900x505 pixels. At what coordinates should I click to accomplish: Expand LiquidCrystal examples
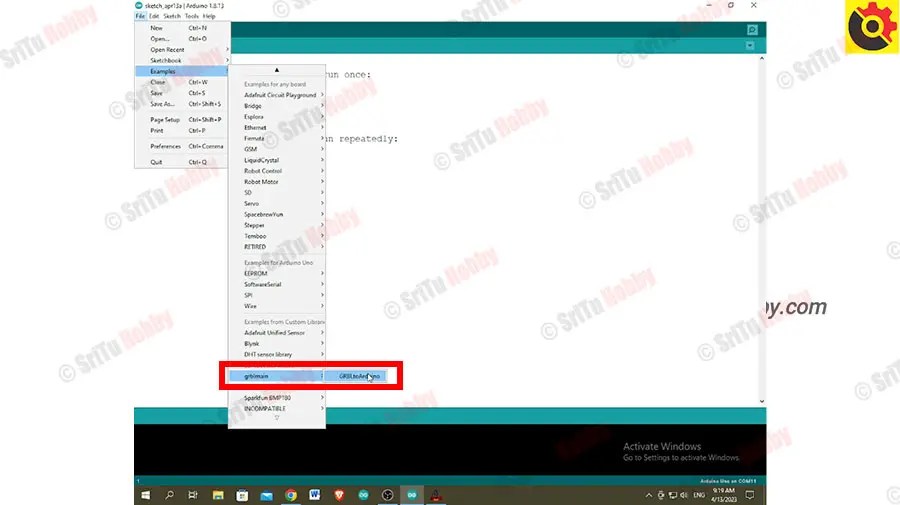tap(277, 160)
